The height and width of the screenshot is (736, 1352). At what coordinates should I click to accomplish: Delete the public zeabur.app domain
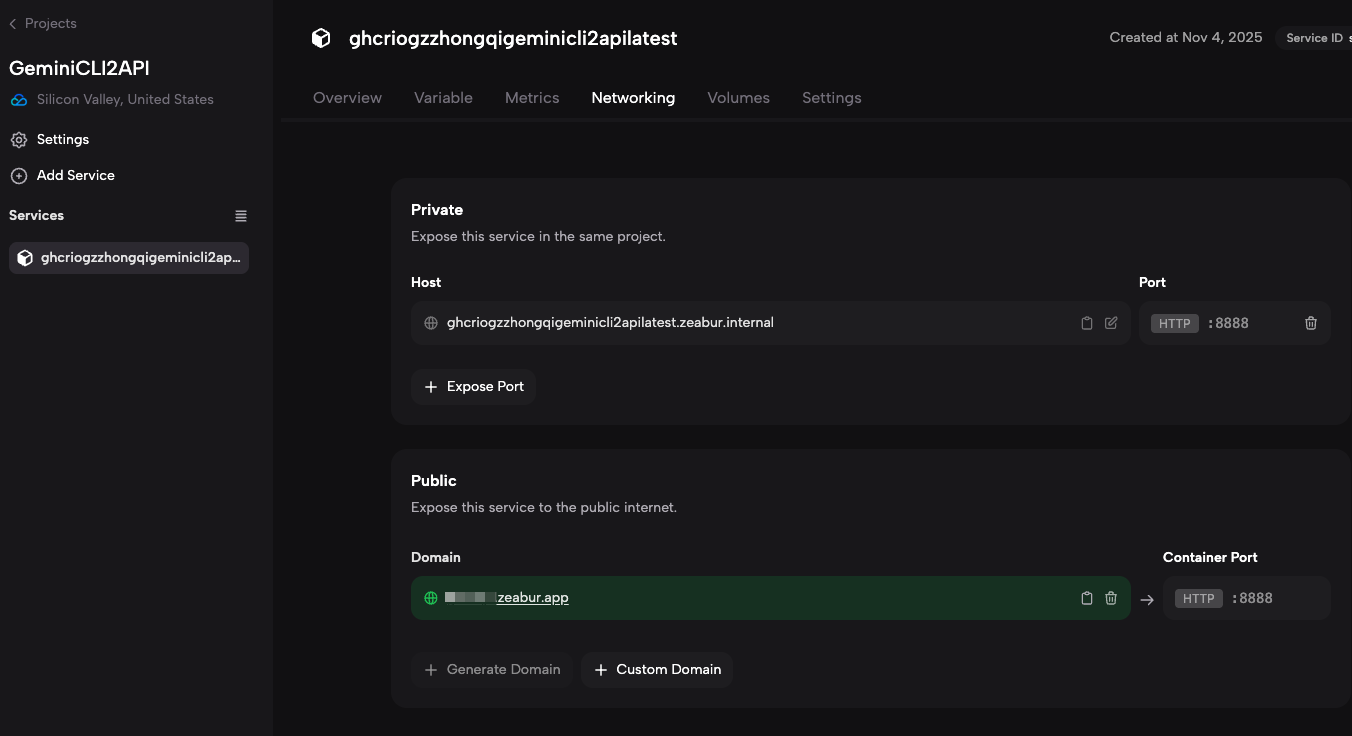(1111, 598)
